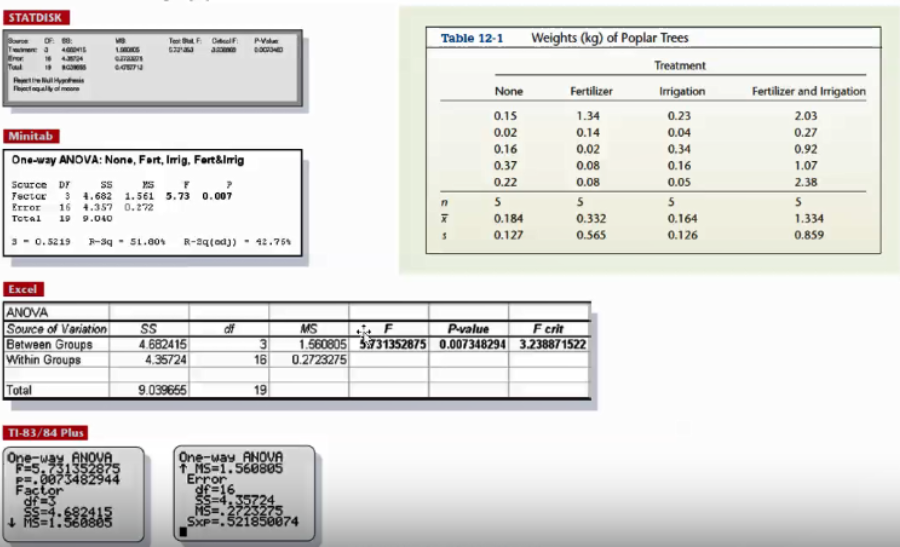Click Excel cell with P-value 0.007348294
The height and width of the screenshot is (547, 900).
[x=468, y=344]
